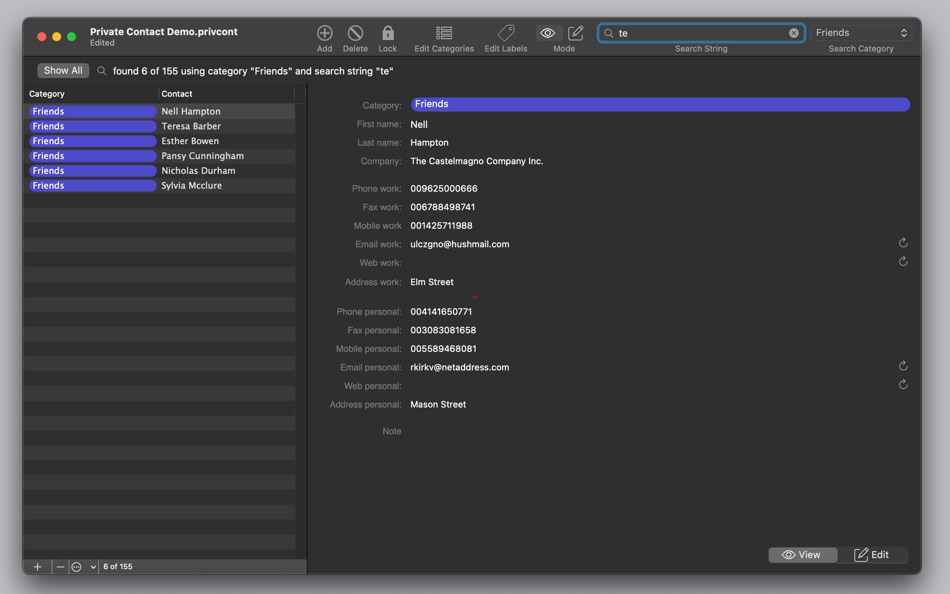
Task: Click the refresh icon for Web work
Action: click(x=903, y=262)
